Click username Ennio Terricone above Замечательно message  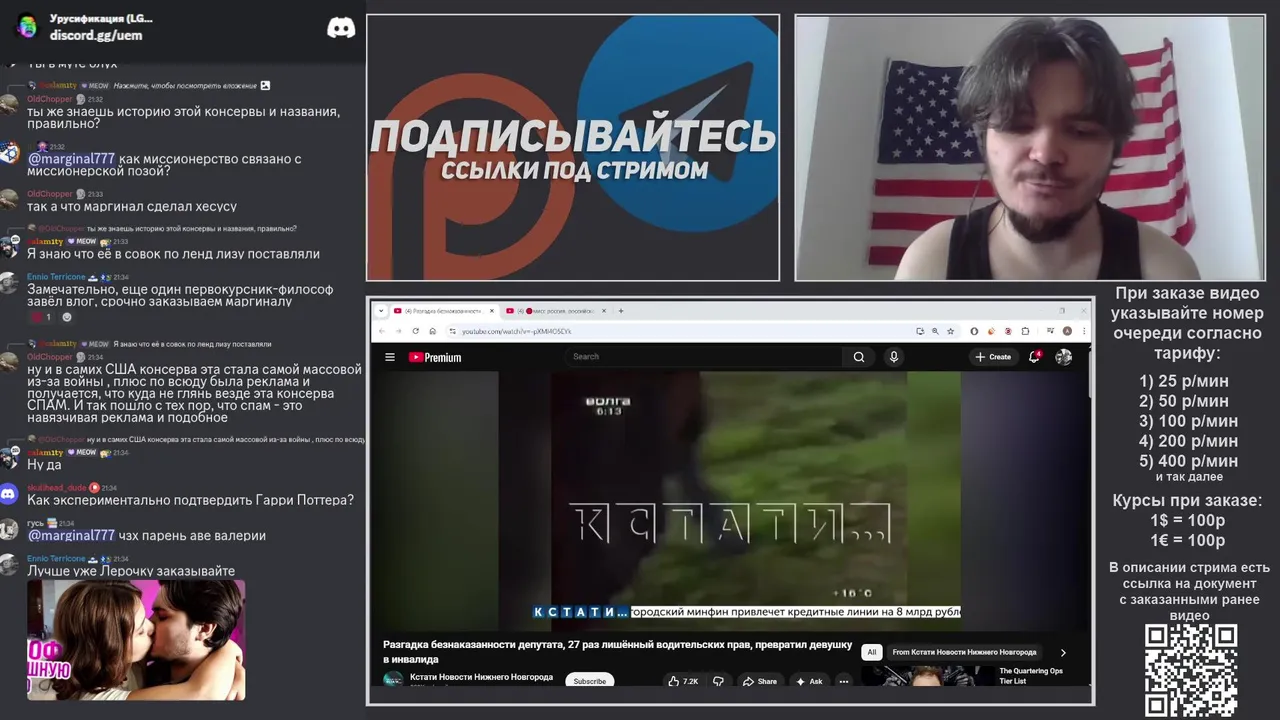[56, 277]
